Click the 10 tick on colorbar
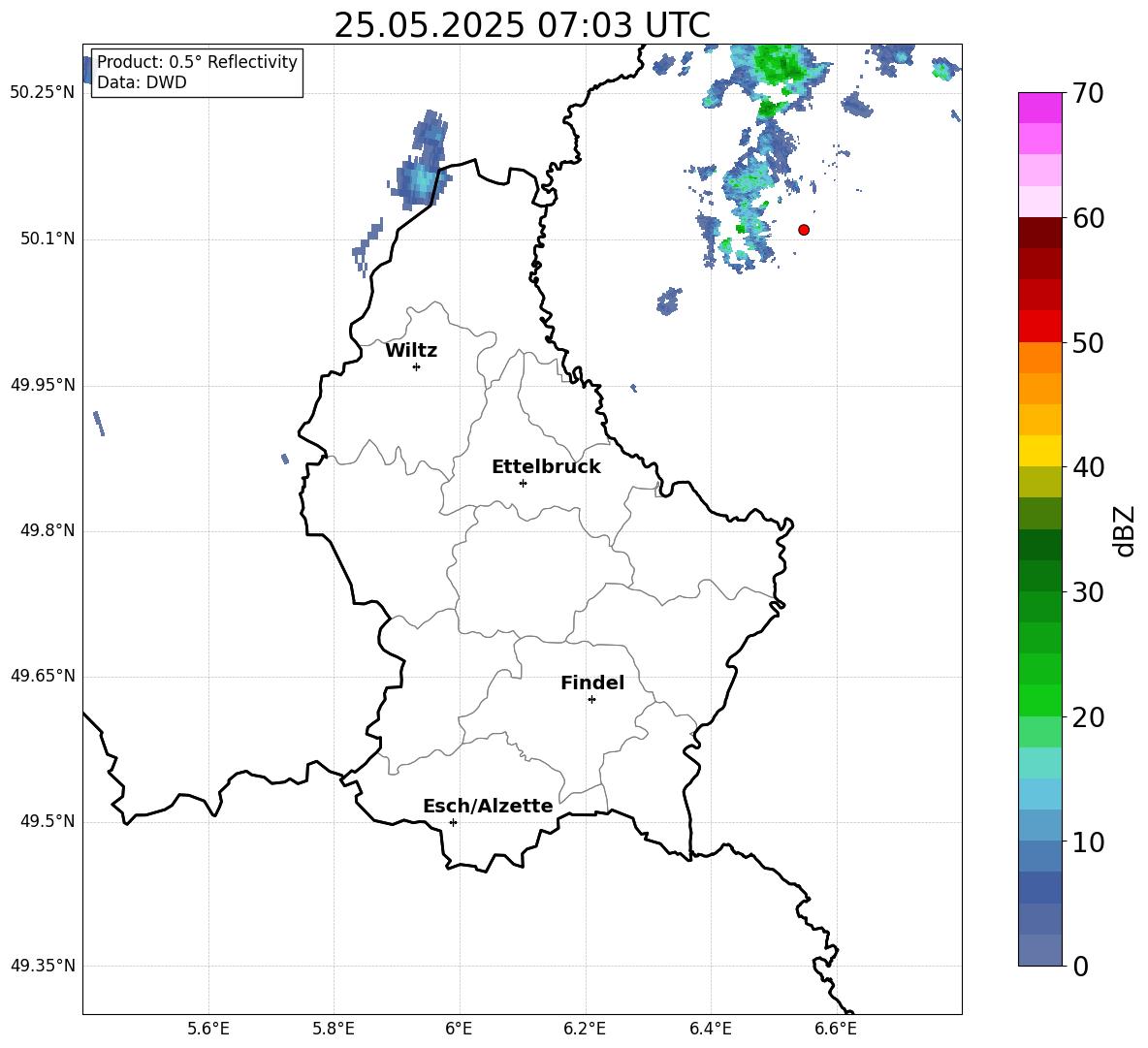1148x1048 pixels. coord(1087,842)
